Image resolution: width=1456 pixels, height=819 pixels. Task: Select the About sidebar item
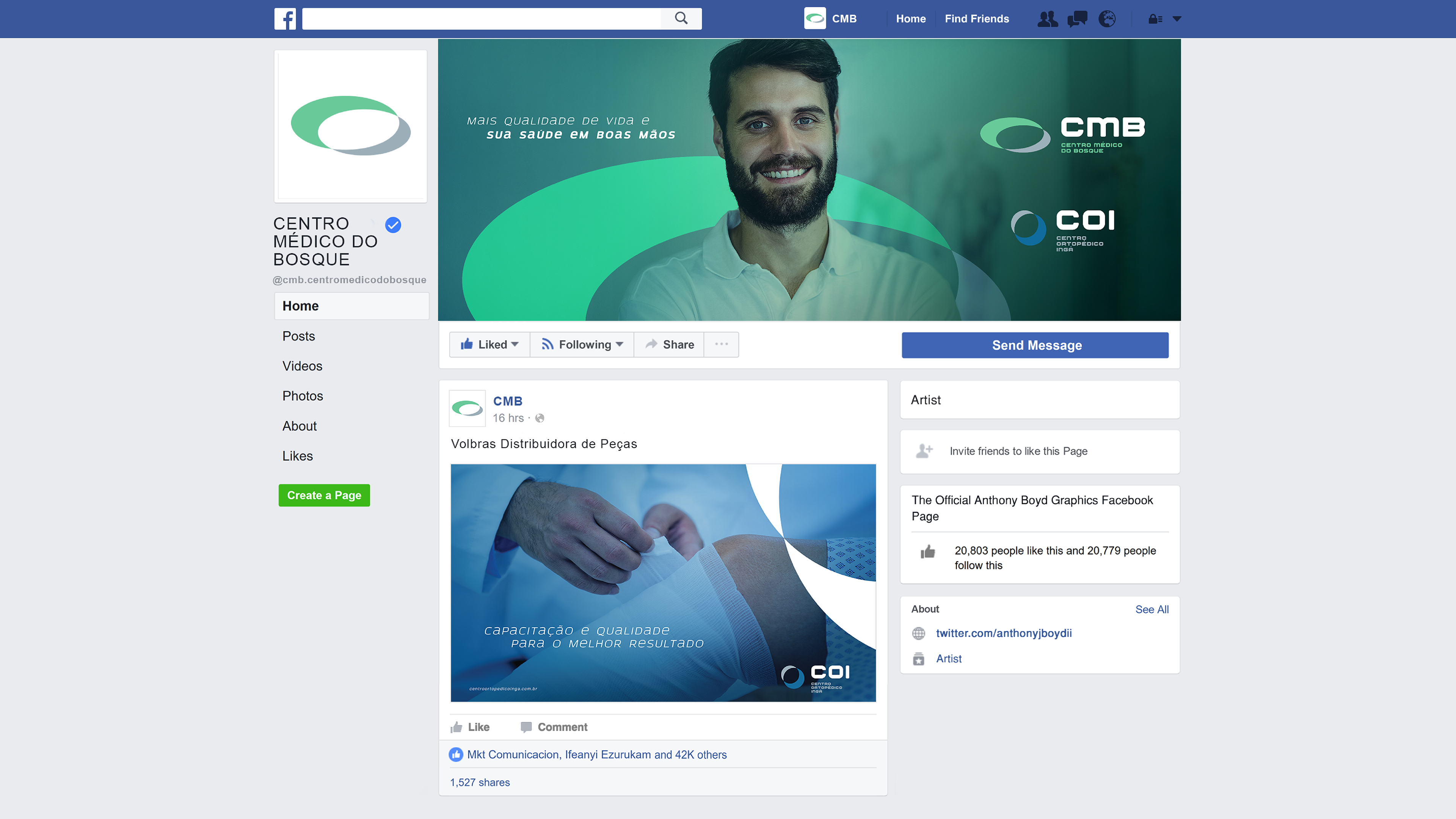(x=300, y=425)
